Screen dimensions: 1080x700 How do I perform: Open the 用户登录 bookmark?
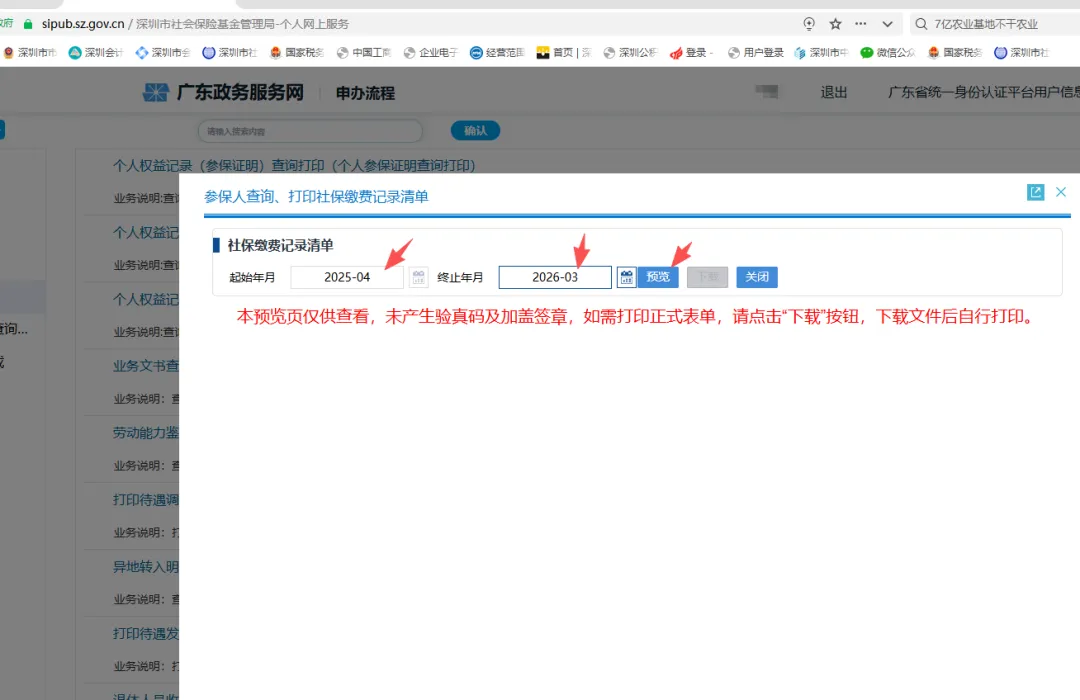click(756, 52)
